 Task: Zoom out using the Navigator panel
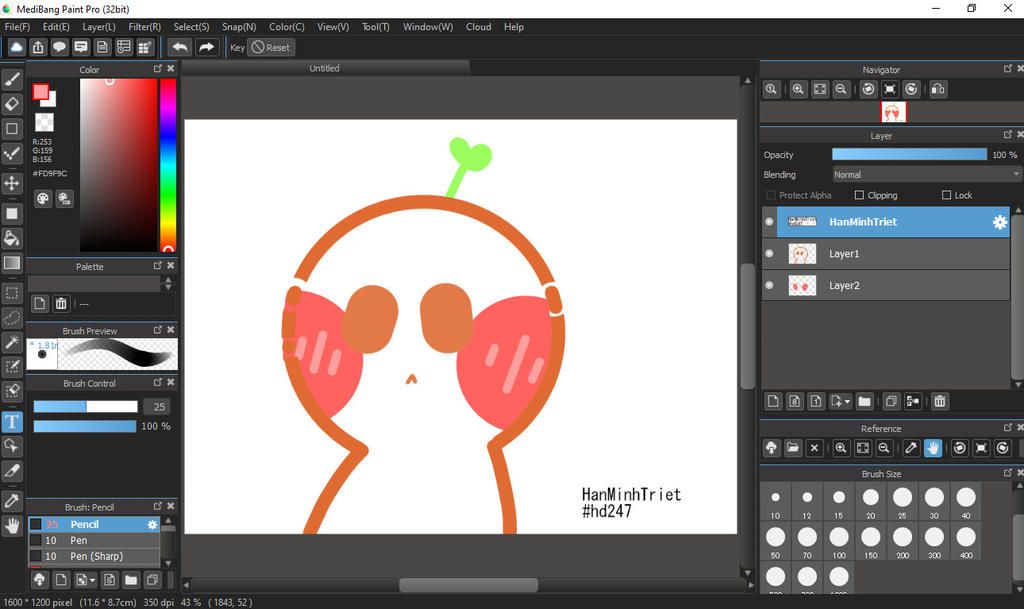tap(841, 89)
